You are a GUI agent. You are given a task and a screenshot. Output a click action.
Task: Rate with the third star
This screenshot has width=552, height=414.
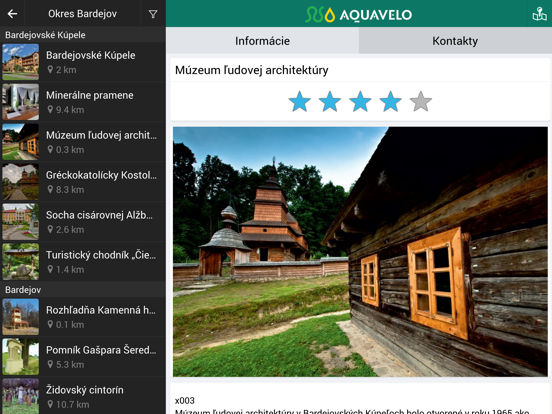tap(360, 102)
